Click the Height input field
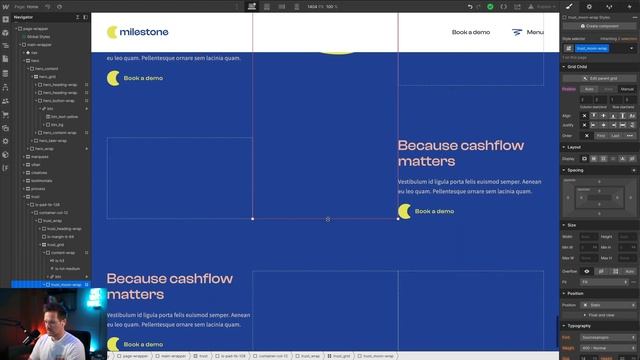Screen dimensions: 640x360 tap(627, 237)
